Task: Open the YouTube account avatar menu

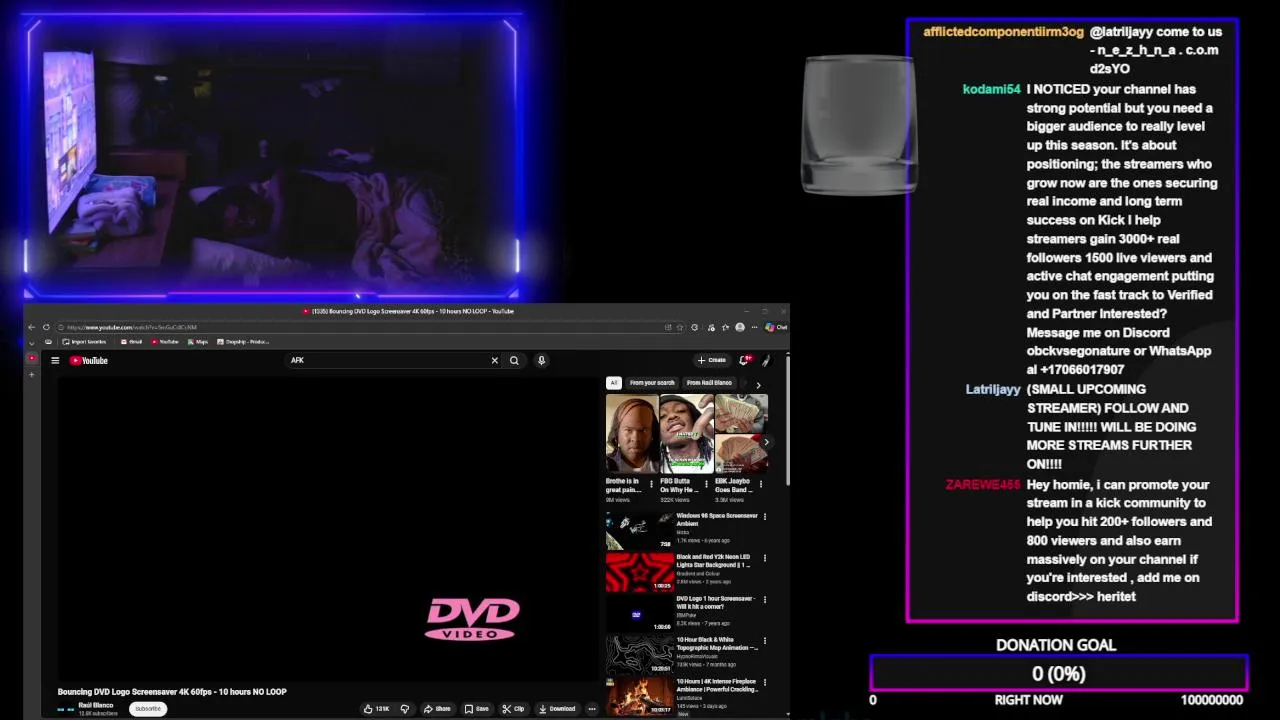Action: [x=766, y=360]
